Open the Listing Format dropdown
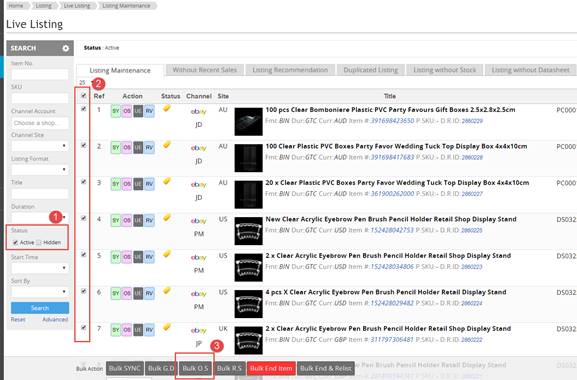577x380 pixels. pyautogui.click(x=40, y=170)
